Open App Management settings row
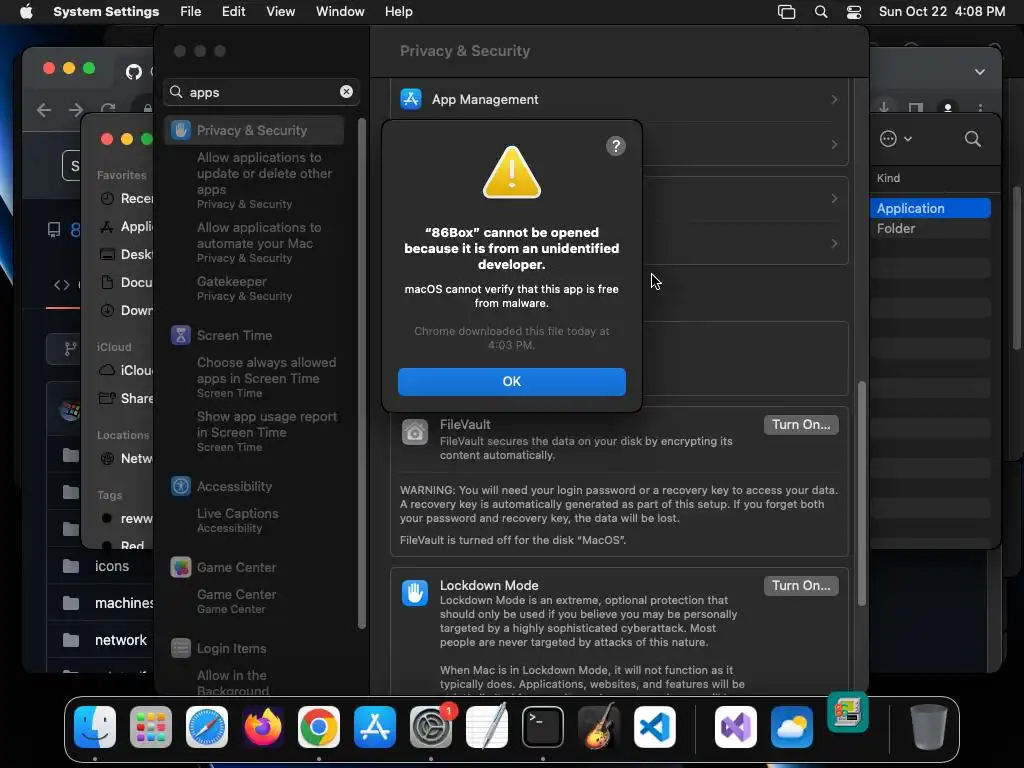The width and height of the screenshot is (1024, 768). [x=619, y=99]
